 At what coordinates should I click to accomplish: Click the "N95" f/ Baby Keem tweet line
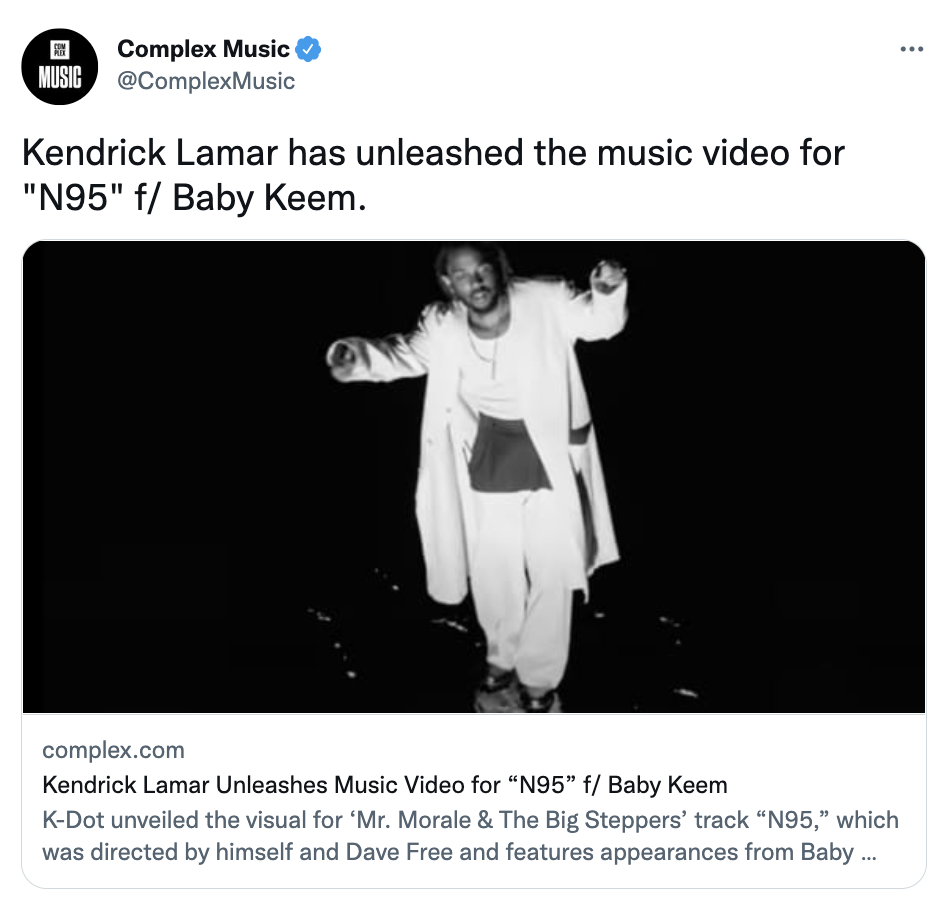click(194, 198)
